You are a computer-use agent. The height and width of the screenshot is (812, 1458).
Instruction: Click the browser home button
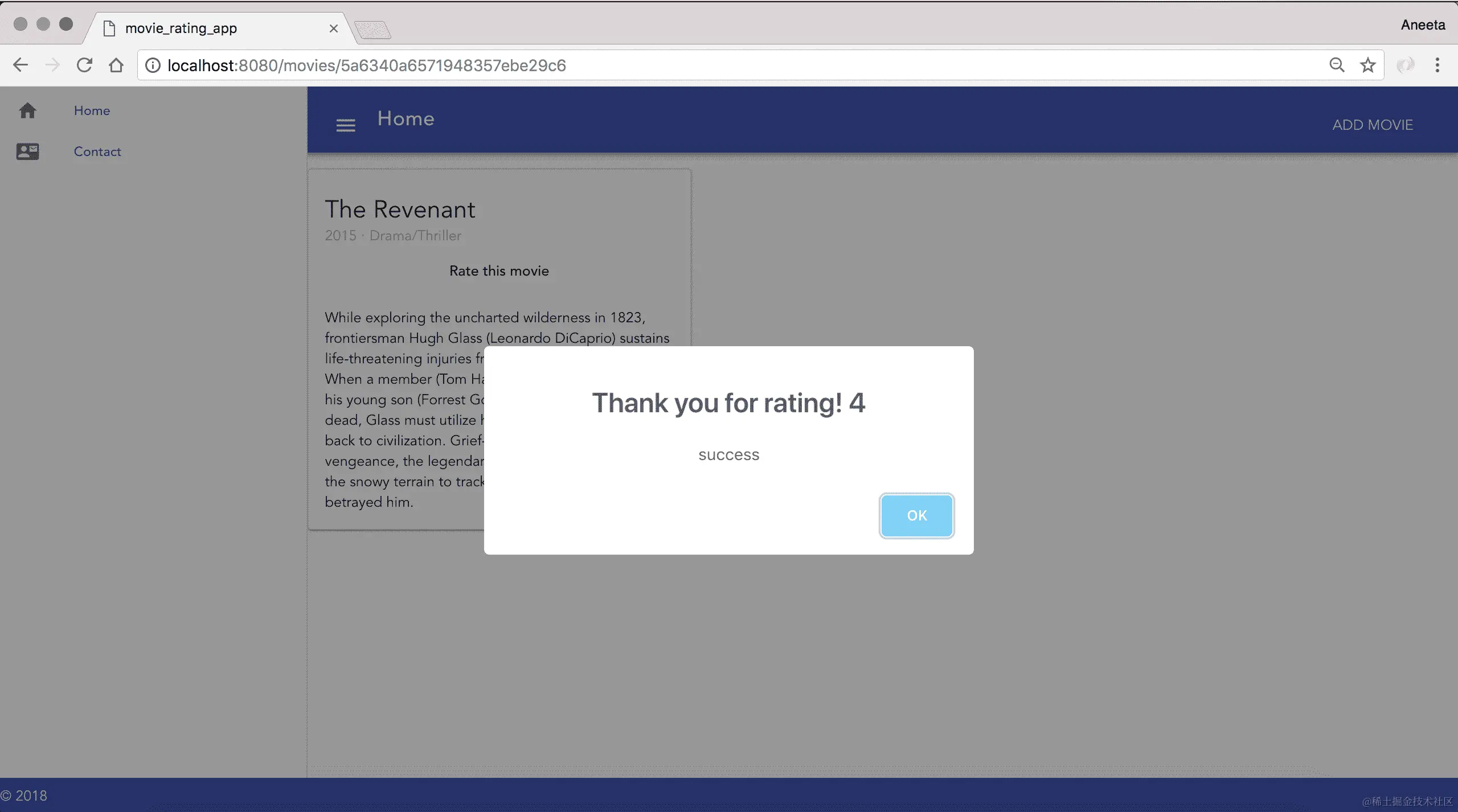click(x=116, y=65)
